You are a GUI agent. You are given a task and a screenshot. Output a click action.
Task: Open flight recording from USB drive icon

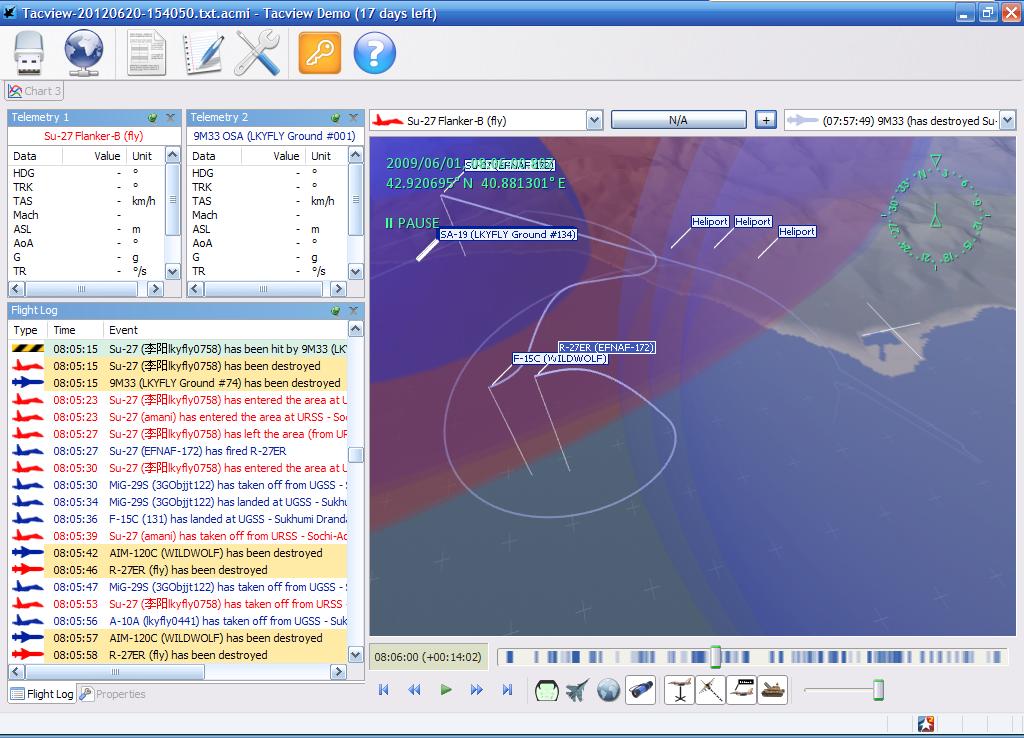point(29,53)
